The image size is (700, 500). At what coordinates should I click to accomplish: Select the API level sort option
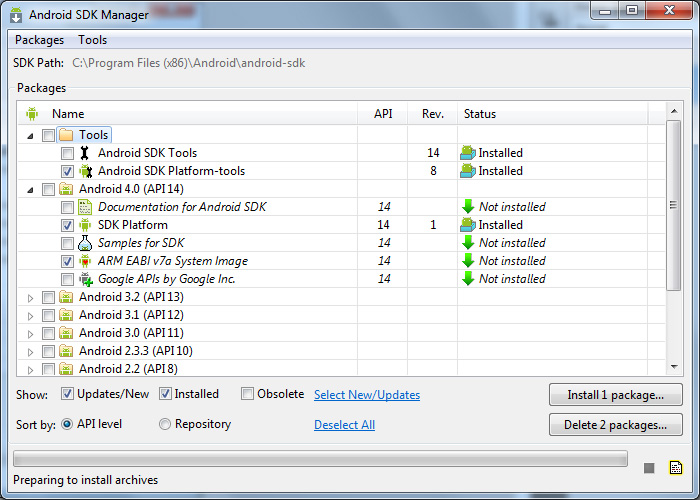(67, 424)
